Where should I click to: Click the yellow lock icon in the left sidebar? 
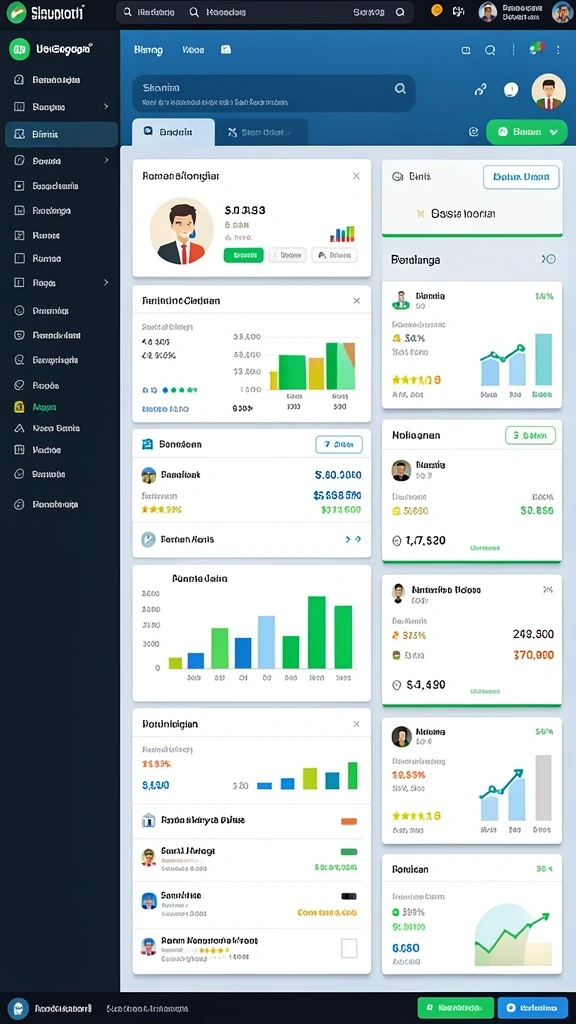coord(19,407)
